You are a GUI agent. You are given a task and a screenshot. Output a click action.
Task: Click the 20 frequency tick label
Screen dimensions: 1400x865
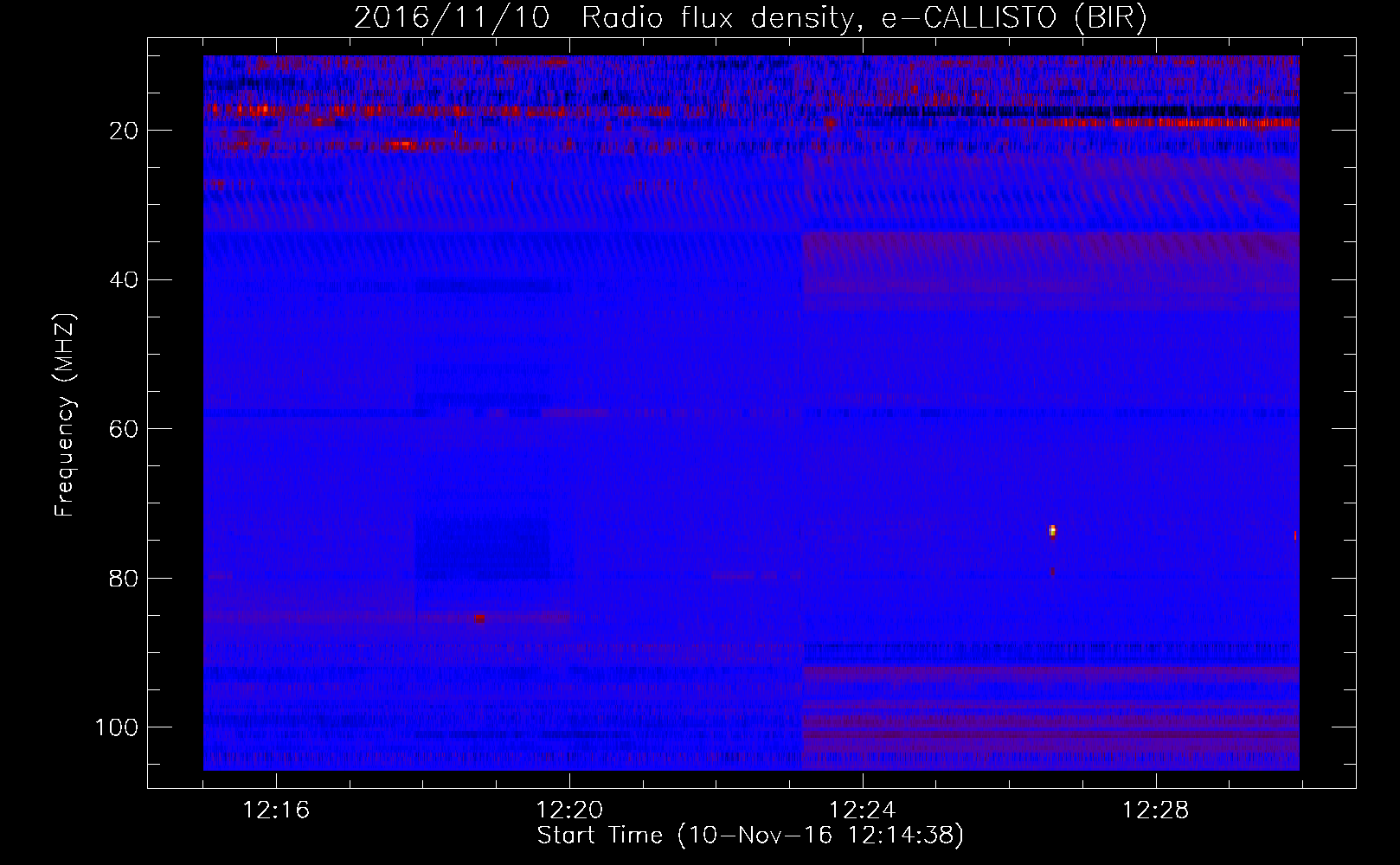[125, 131]
